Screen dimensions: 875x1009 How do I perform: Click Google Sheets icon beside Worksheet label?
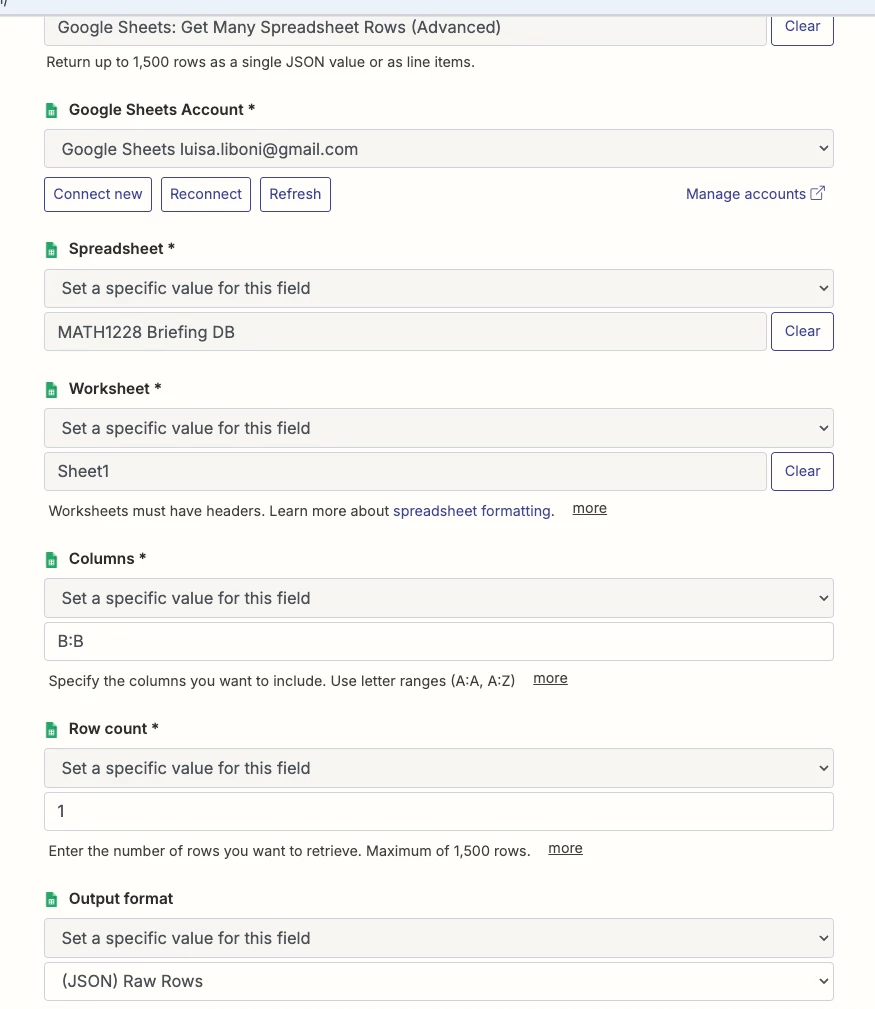52,390
